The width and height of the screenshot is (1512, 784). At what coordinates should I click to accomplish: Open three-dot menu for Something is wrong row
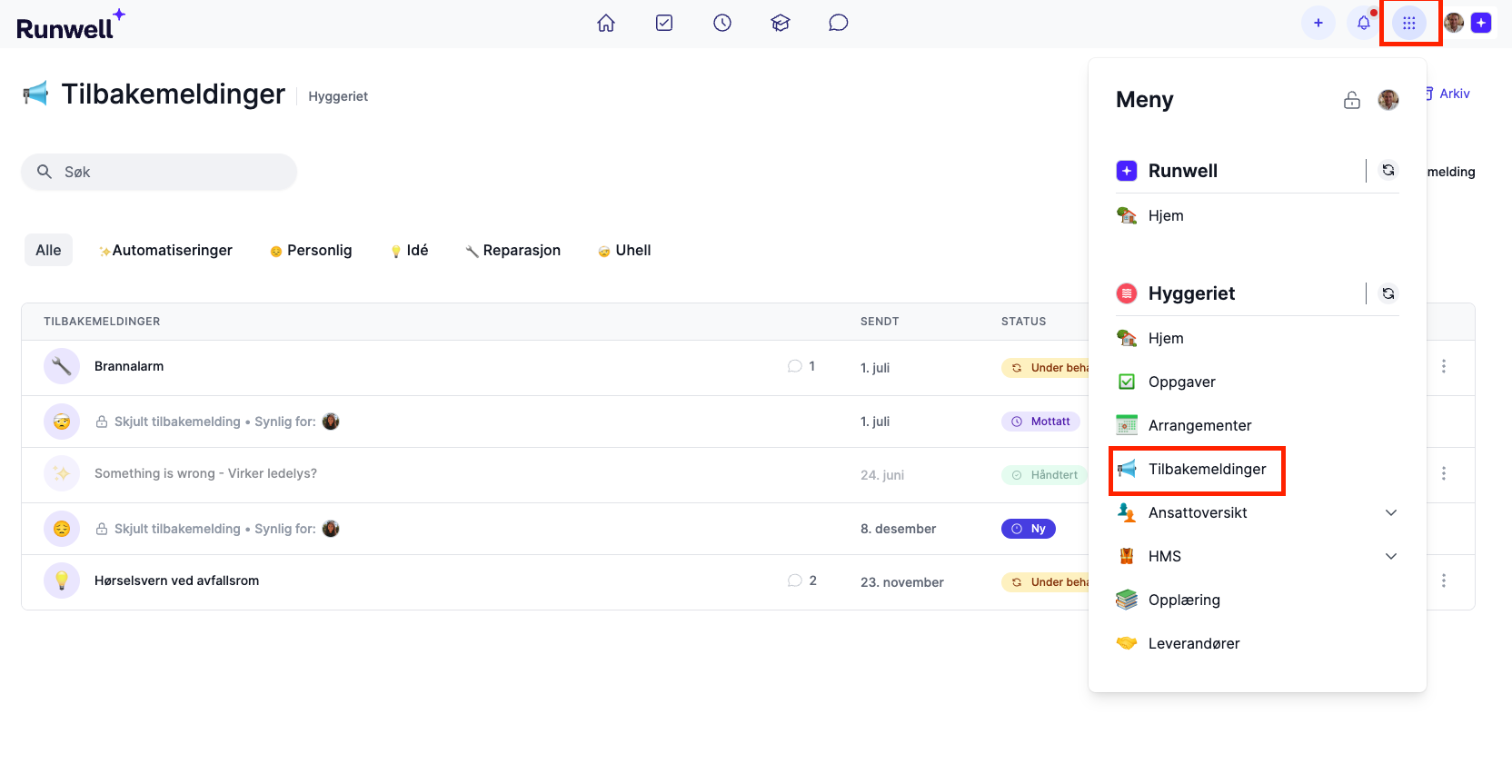coord(1444,473)
